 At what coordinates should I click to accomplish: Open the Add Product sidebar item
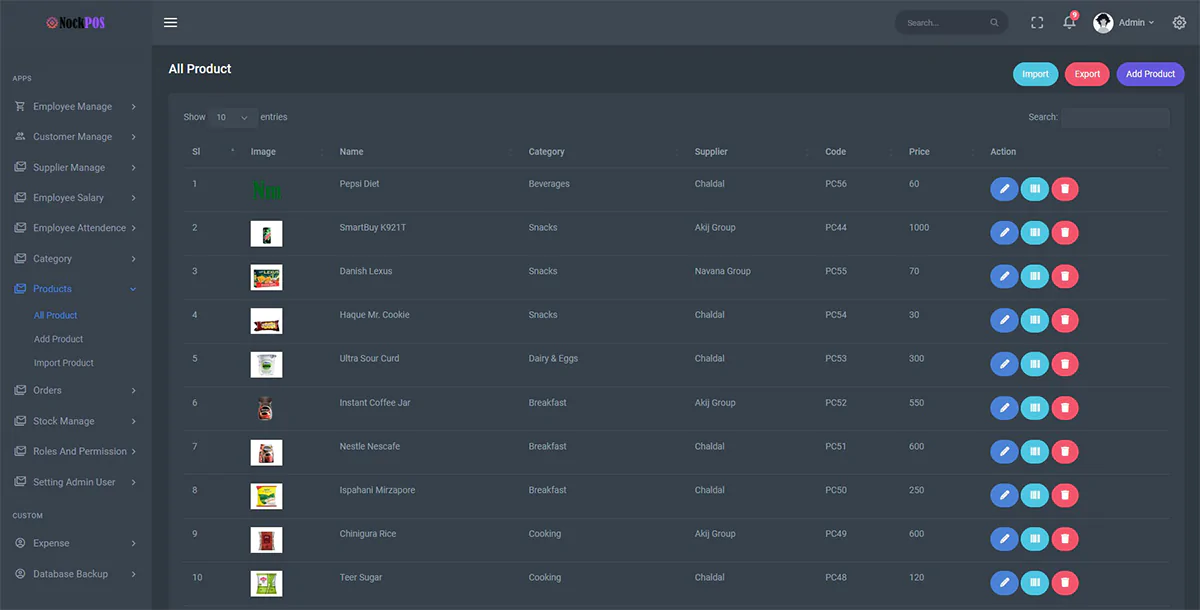click(58, 339)
